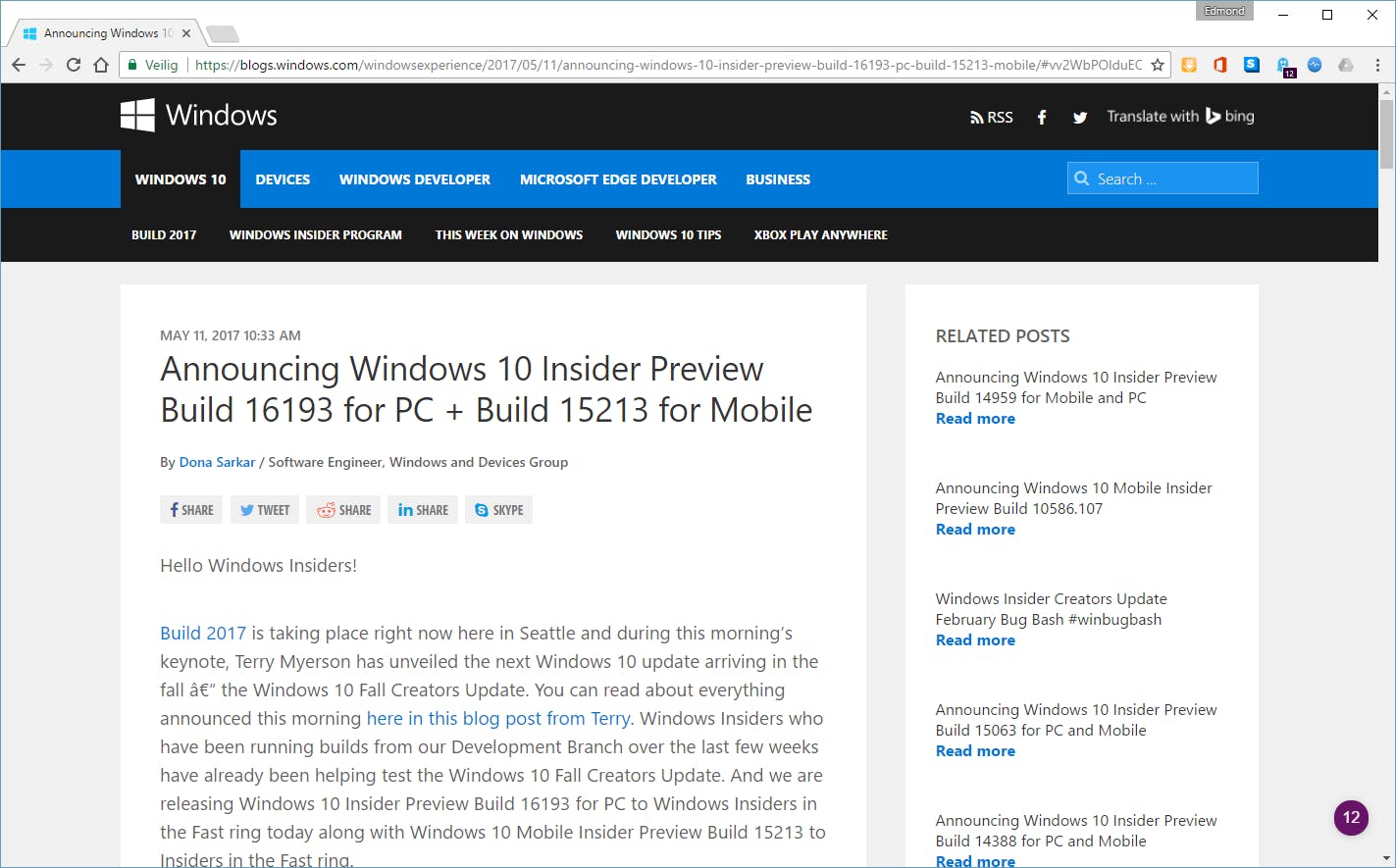Open the Twitter page from the header

(1080, 117)
